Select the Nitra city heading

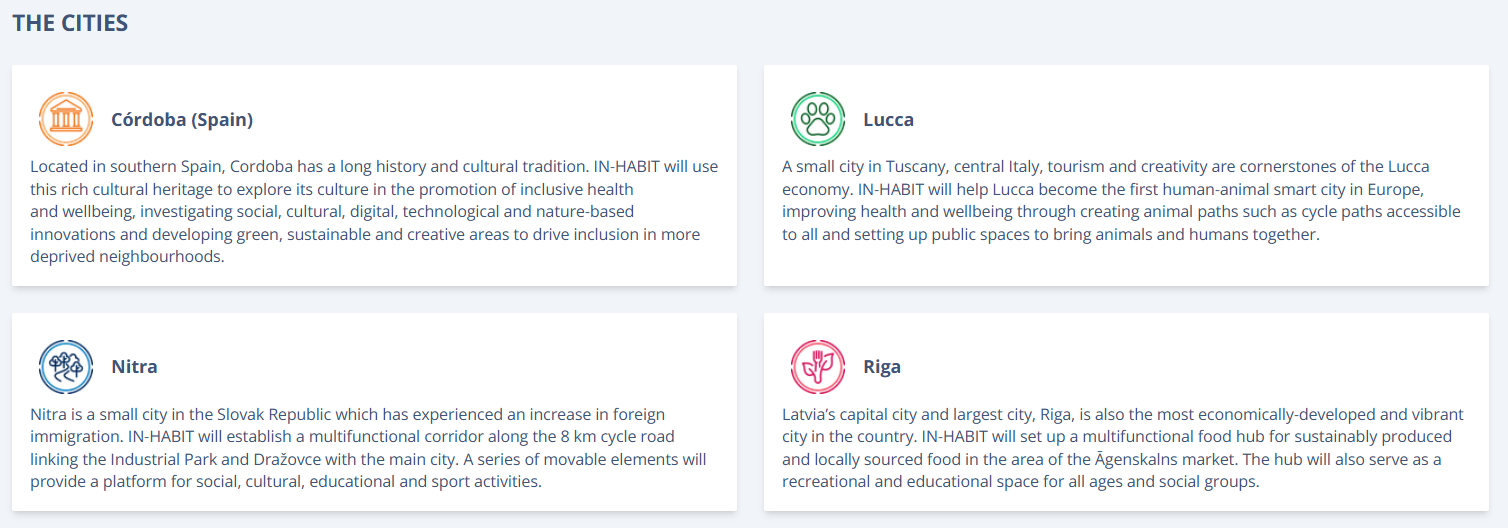point(134,366)
